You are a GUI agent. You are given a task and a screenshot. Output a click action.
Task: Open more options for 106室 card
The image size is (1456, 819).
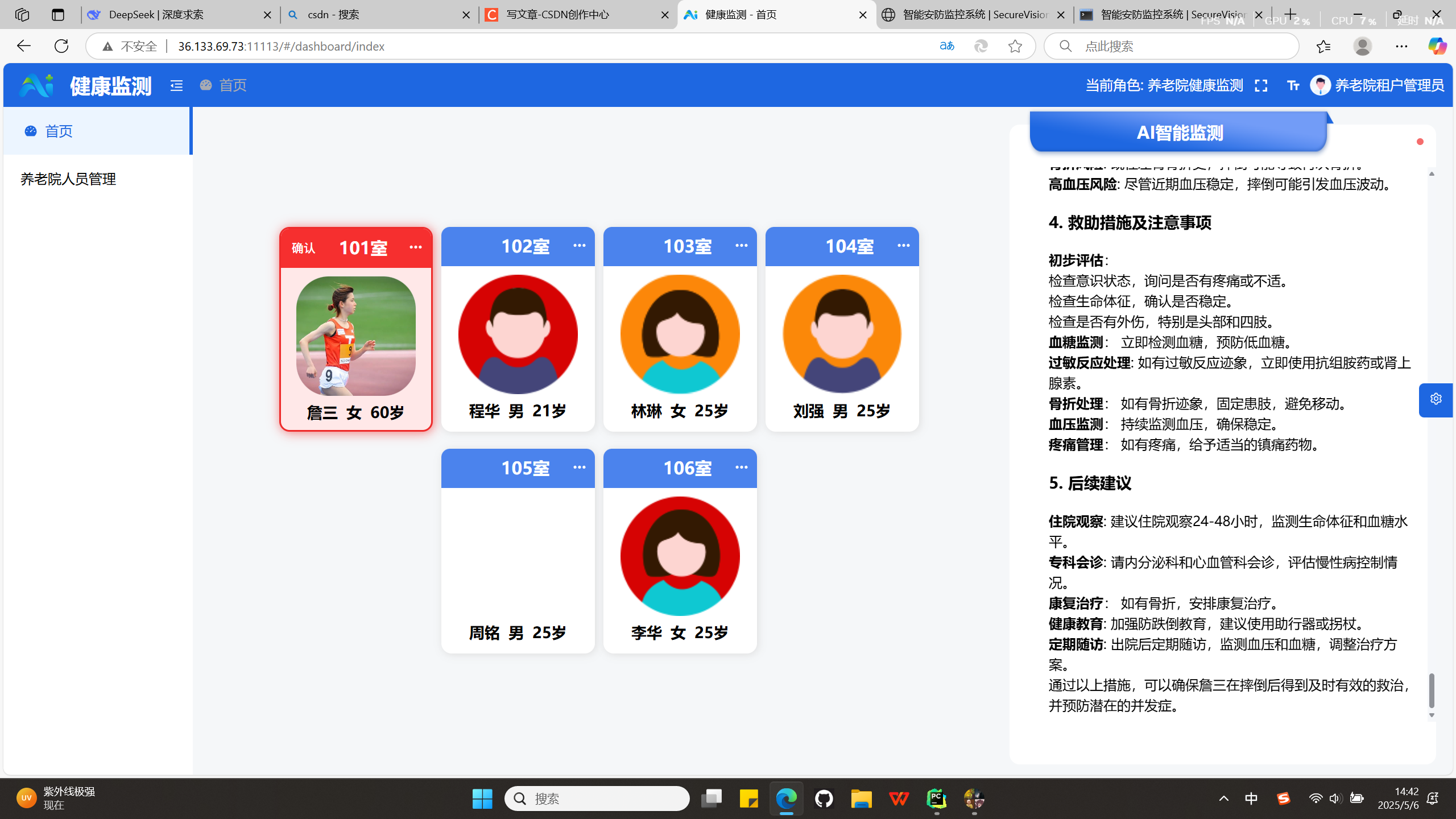coord(741,467)
